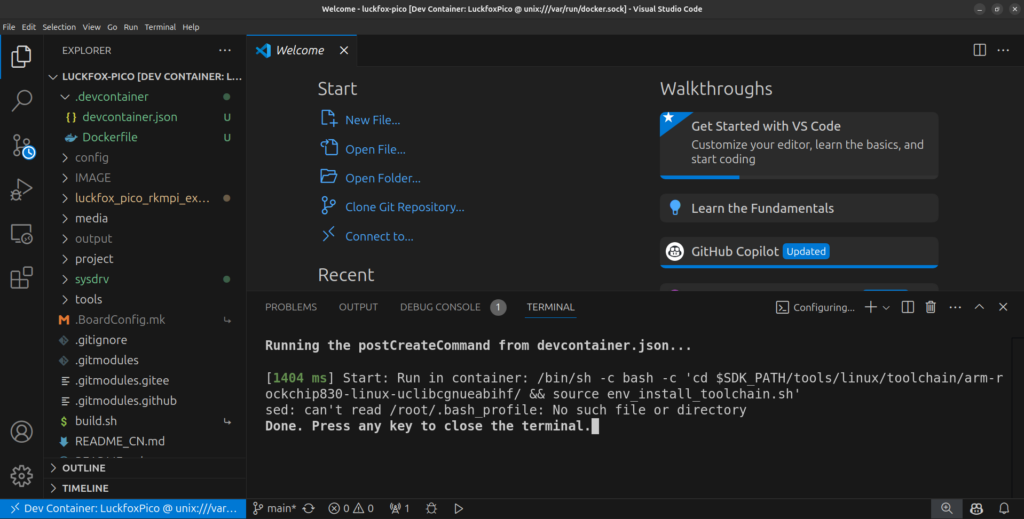Viewport: 1024px width, 519px height.
Task: Open the Source Control view icon
Action: 22,146
